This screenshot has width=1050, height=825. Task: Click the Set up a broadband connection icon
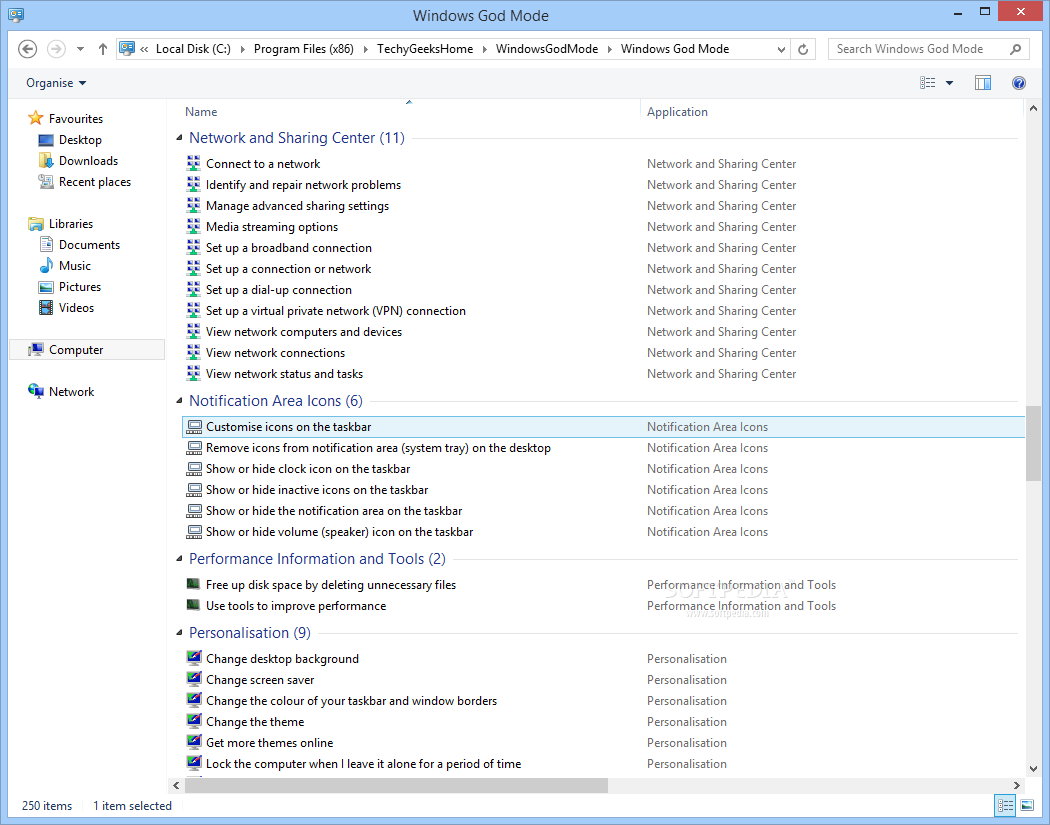pyautogui.click(x=194, y=248)
